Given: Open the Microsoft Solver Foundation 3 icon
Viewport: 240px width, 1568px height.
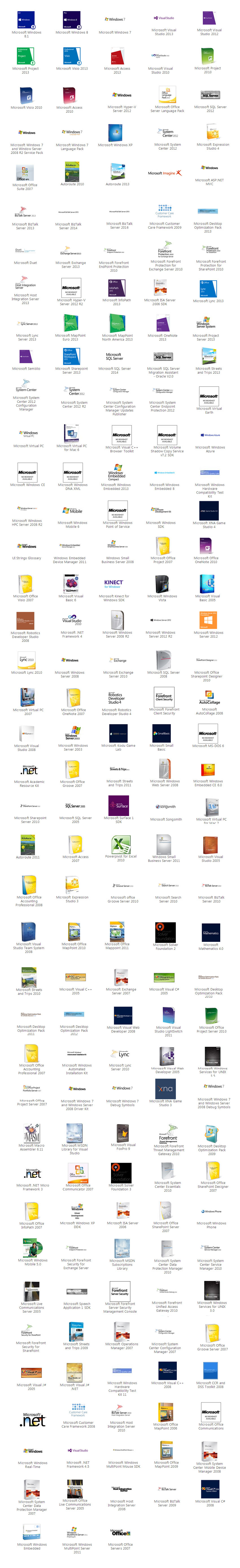Looking at the screenshot, I should click(x=121, y=1172).
